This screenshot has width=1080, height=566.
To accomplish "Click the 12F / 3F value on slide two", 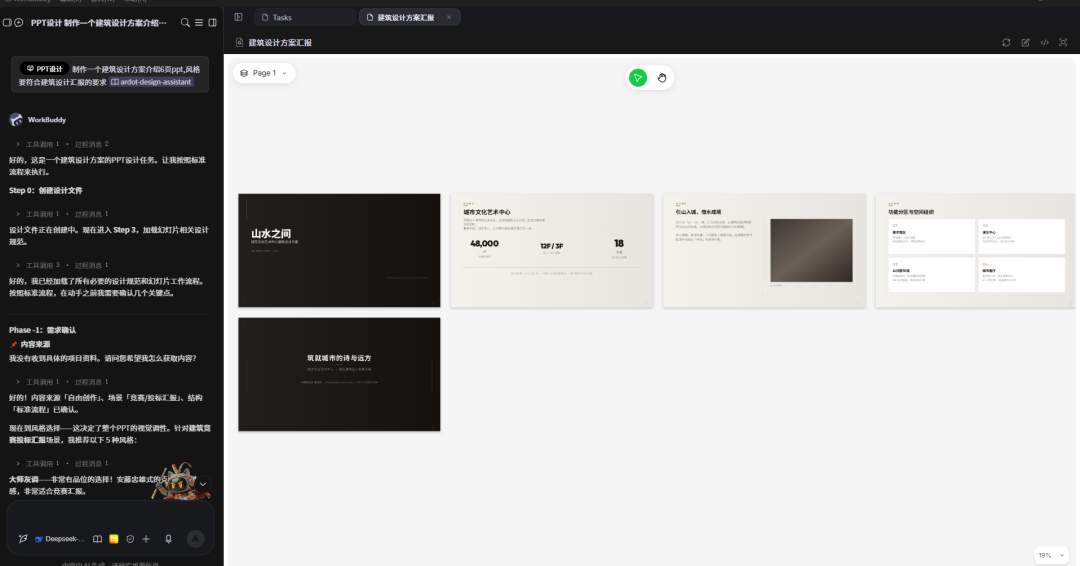I will coord(552,246).
